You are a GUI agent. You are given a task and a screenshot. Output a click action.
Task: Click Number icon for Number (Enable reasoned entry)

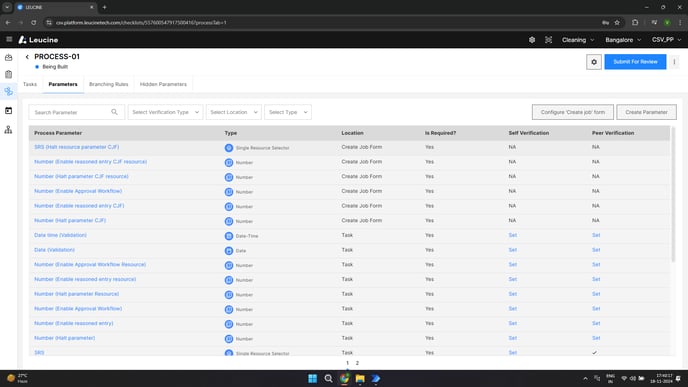tap(229, 324)
